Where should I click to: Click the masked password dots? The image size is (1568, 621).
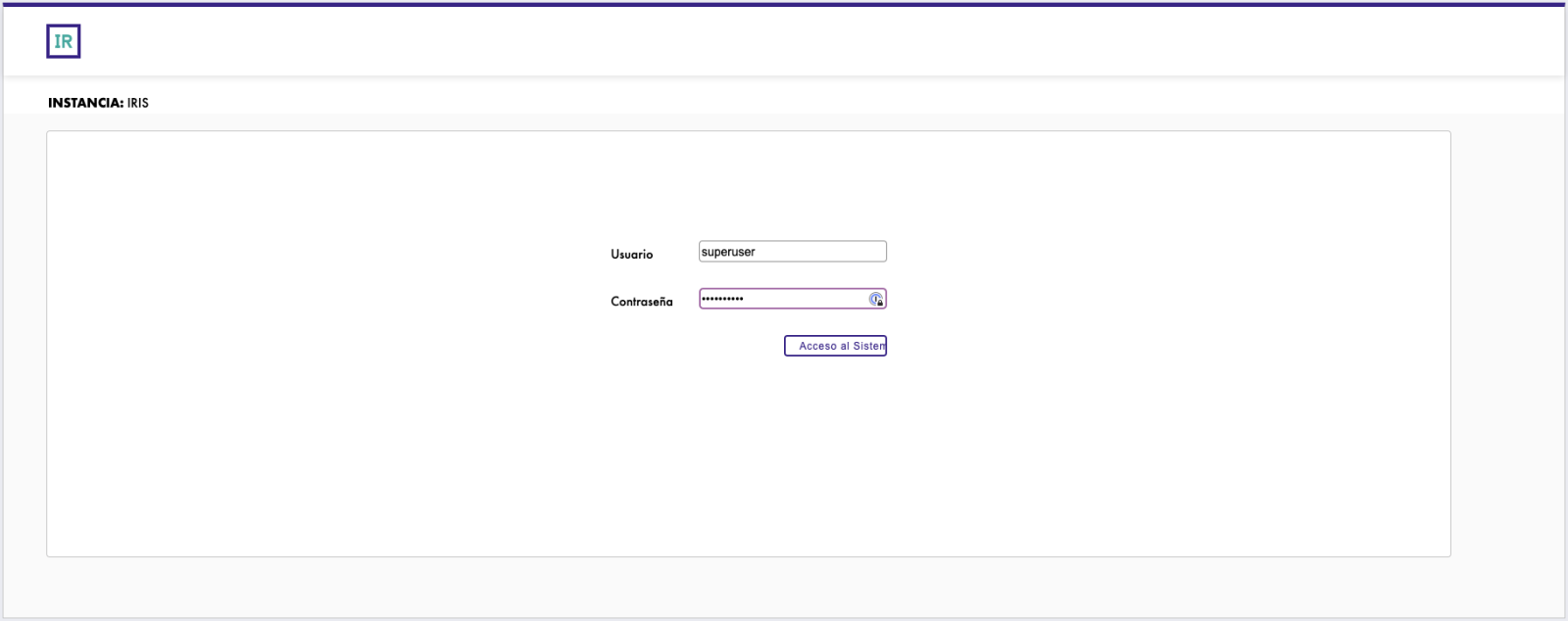[x=722, y=299]
